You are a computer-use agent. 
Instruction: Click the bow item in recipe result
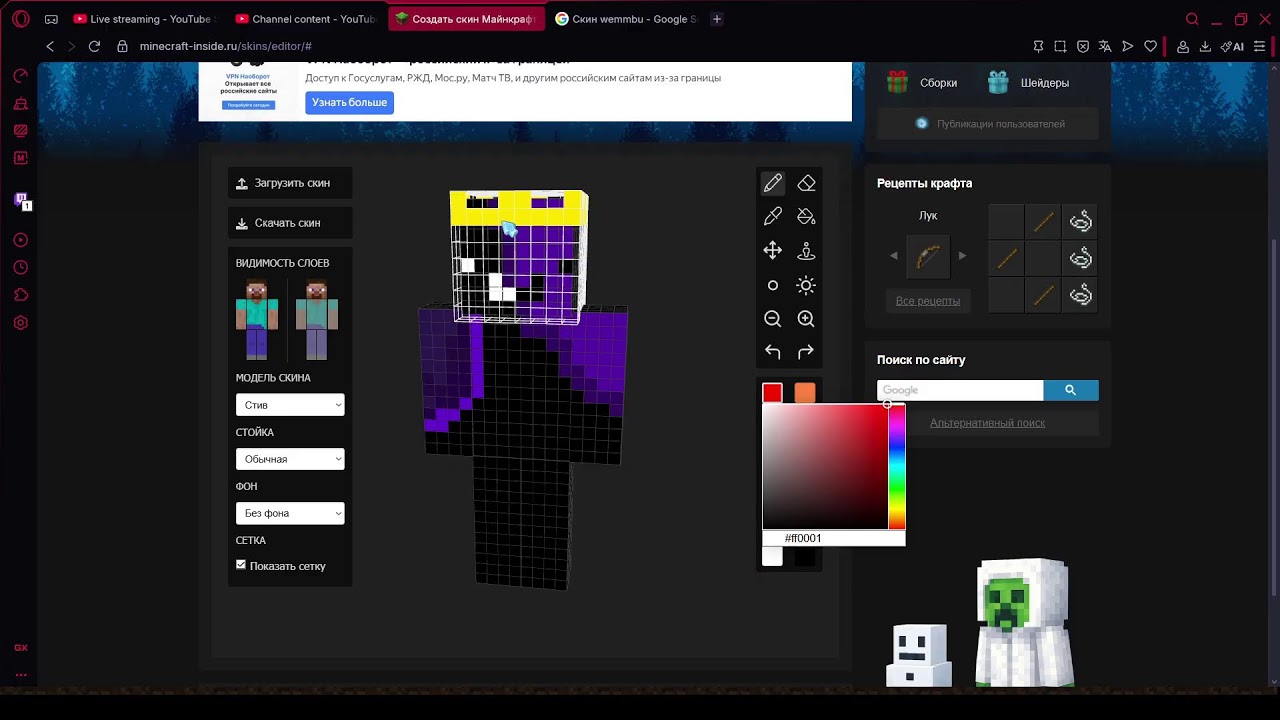(x=928, y=256)
